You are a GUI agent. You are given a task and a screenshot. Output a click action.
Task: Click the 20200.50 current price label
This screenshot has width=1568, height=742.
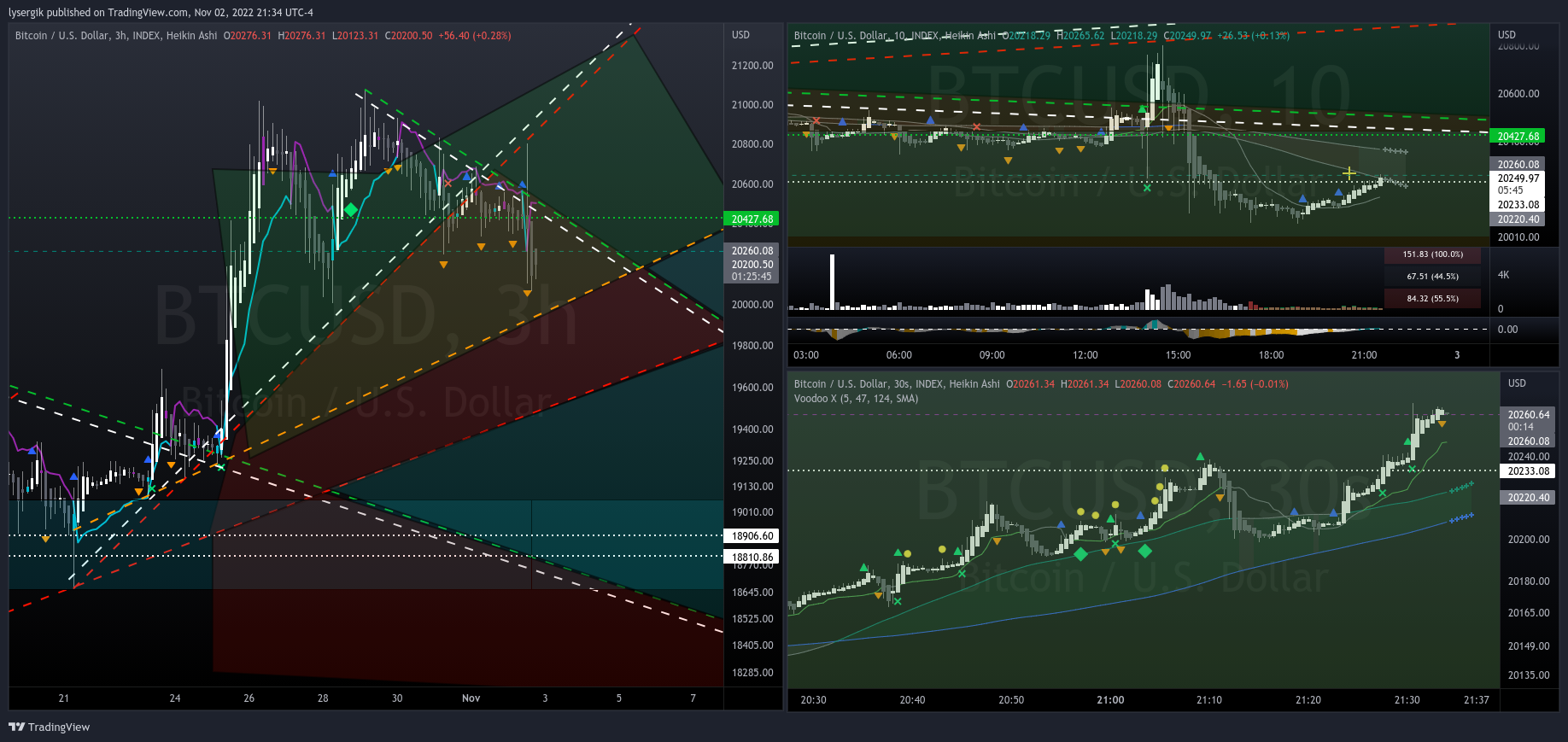point(752,264)
